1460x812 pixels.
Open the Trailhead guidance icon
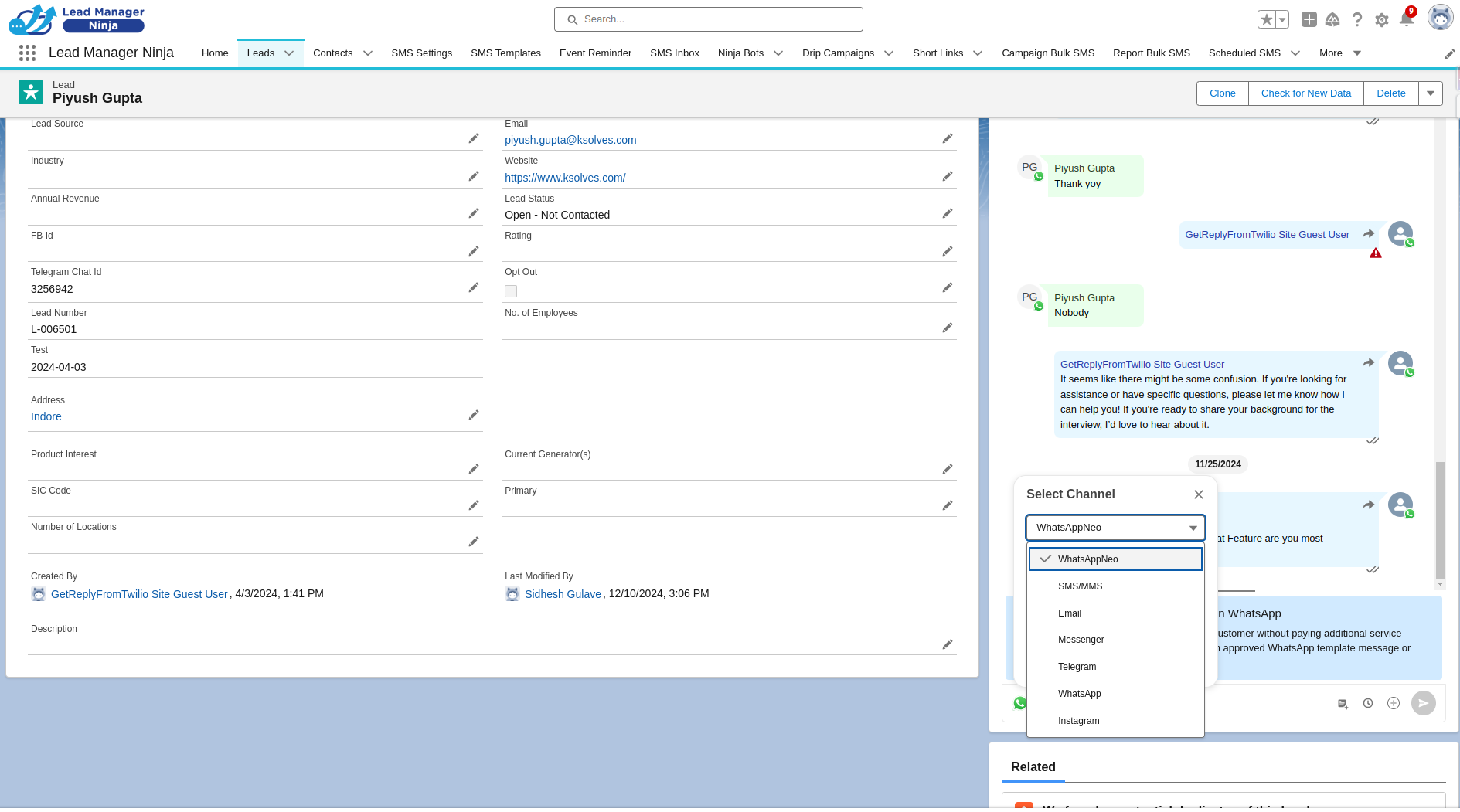coord(1332,19)
